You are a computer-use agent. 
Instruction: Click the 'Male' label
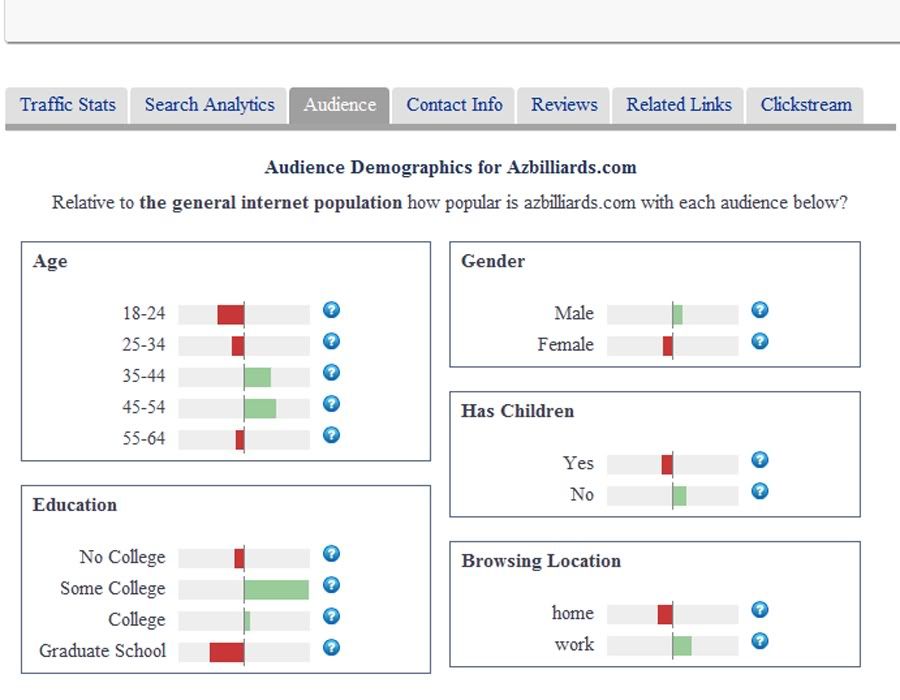574,313
